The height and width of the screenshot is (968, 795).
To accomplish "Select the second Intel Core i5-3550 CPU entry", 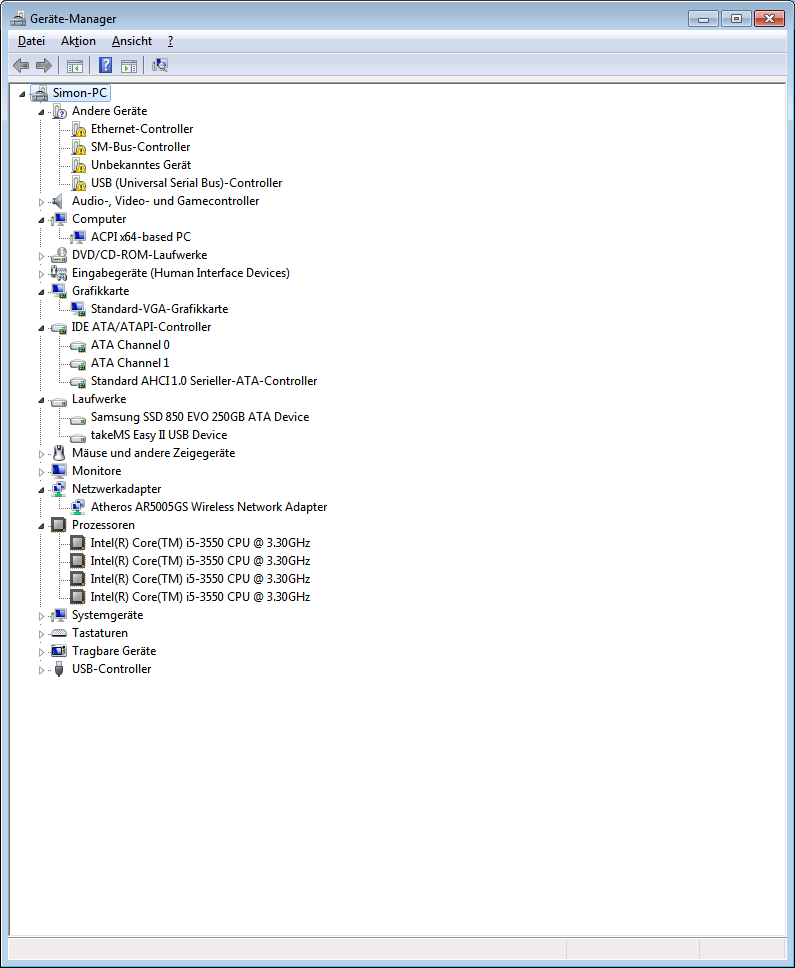I will point(200,561).
